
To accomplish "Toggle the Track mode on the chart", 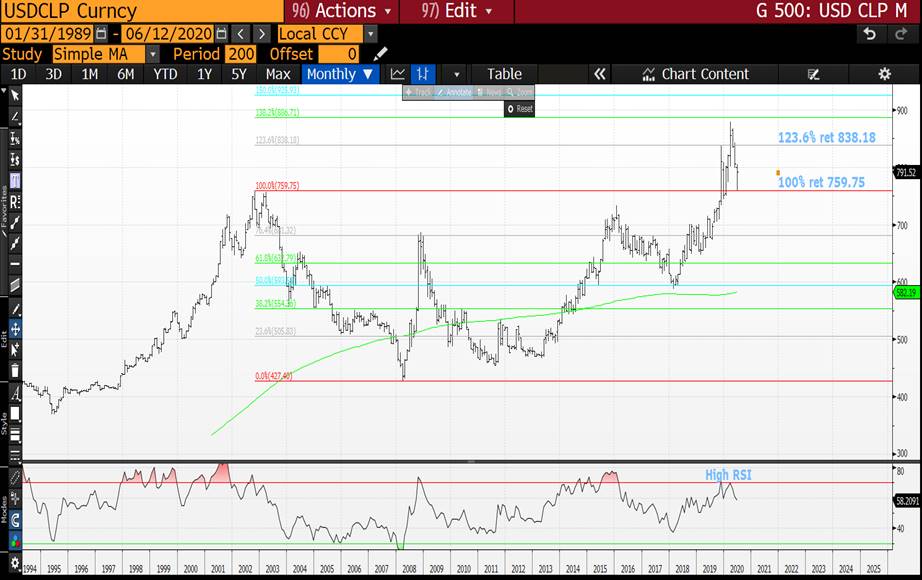I will tap(418, 92).
